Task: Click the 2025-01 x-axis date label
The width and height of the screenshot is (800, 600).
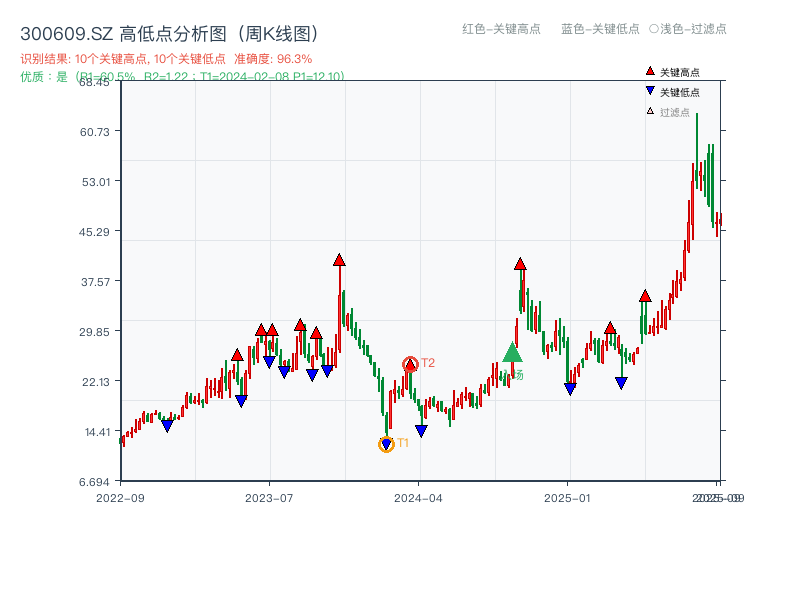Action: click(567, 498)
